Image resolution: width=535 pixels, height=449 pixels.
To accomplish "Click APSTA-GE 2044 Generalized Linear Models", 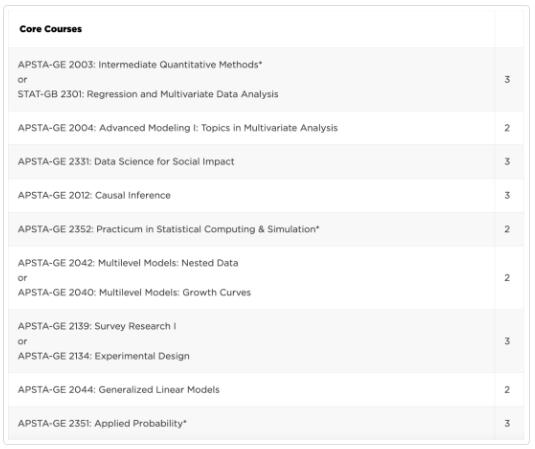I will tap(119, 390).
